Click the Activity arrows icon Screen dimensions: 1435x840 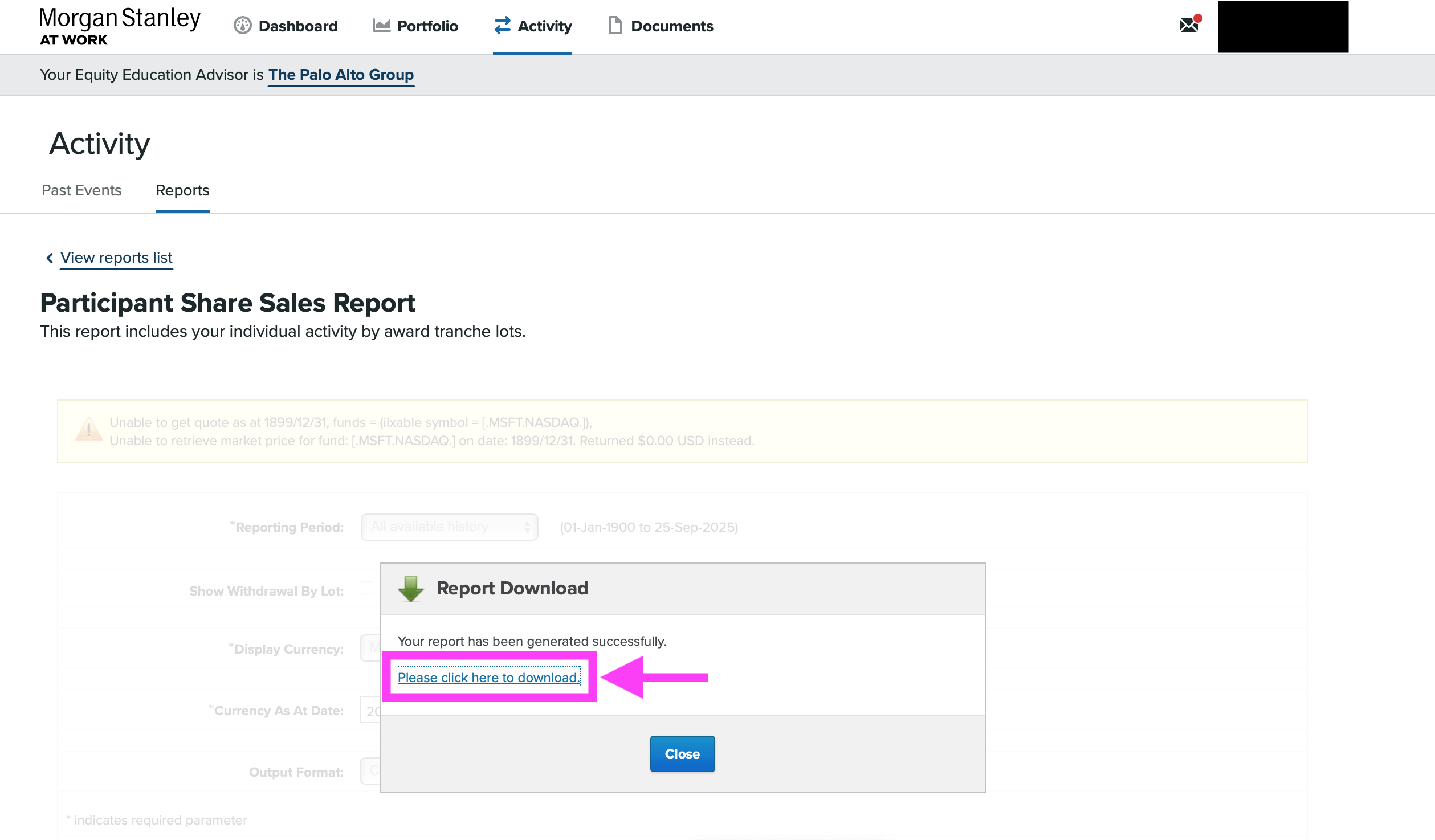[x=502, y=26]
